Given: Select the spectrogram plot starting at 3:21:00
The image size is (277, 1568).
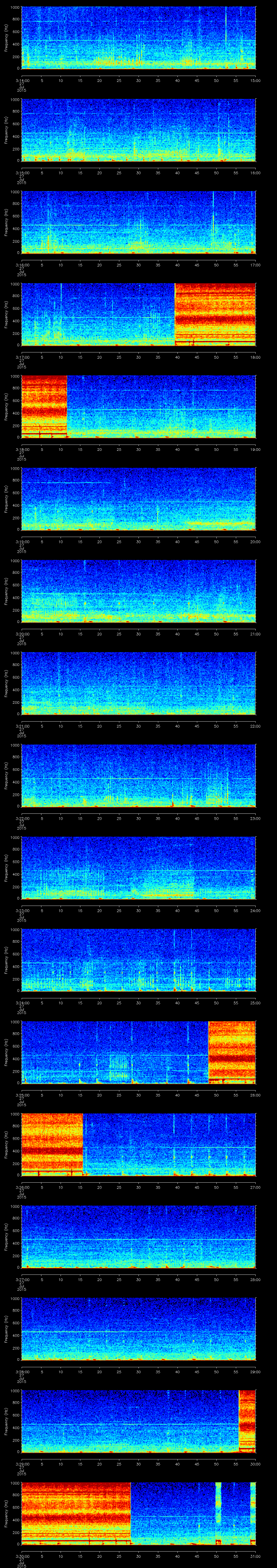Looking at the screenshot, I should 139,683.
